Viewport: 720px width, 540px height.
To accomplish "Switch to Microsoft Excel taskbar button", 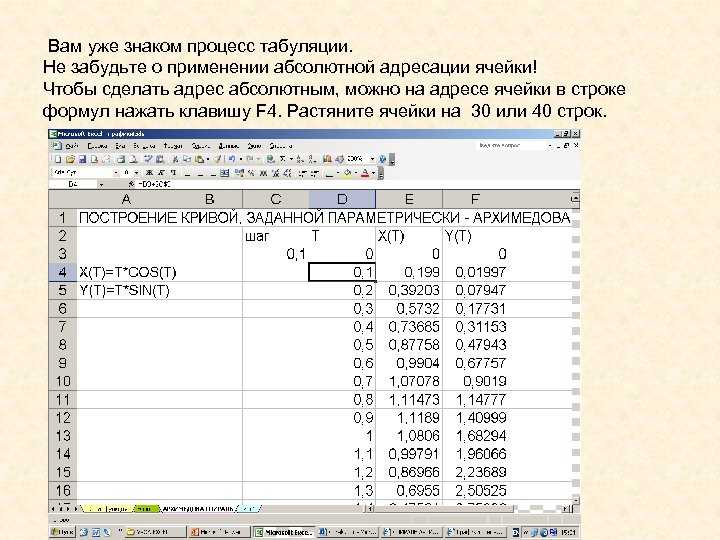I will [285, 532].
